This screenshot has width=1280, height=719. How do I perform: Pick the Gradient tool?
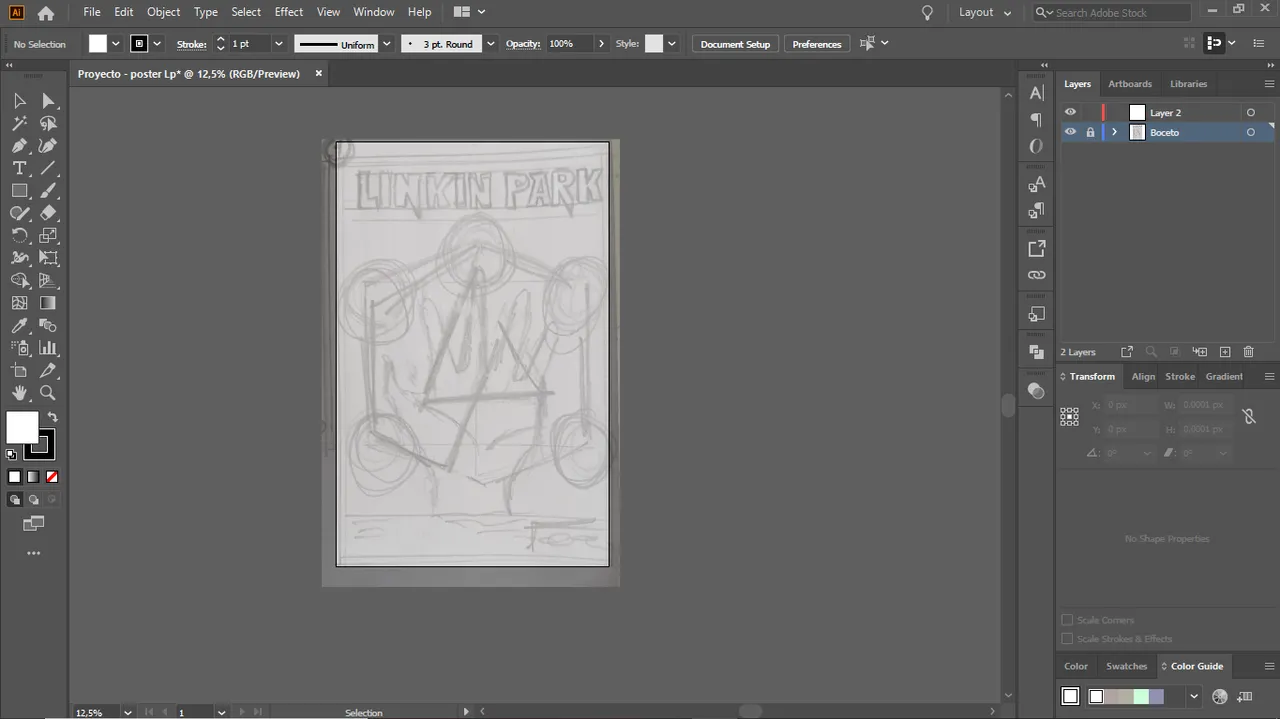point(48,303)
